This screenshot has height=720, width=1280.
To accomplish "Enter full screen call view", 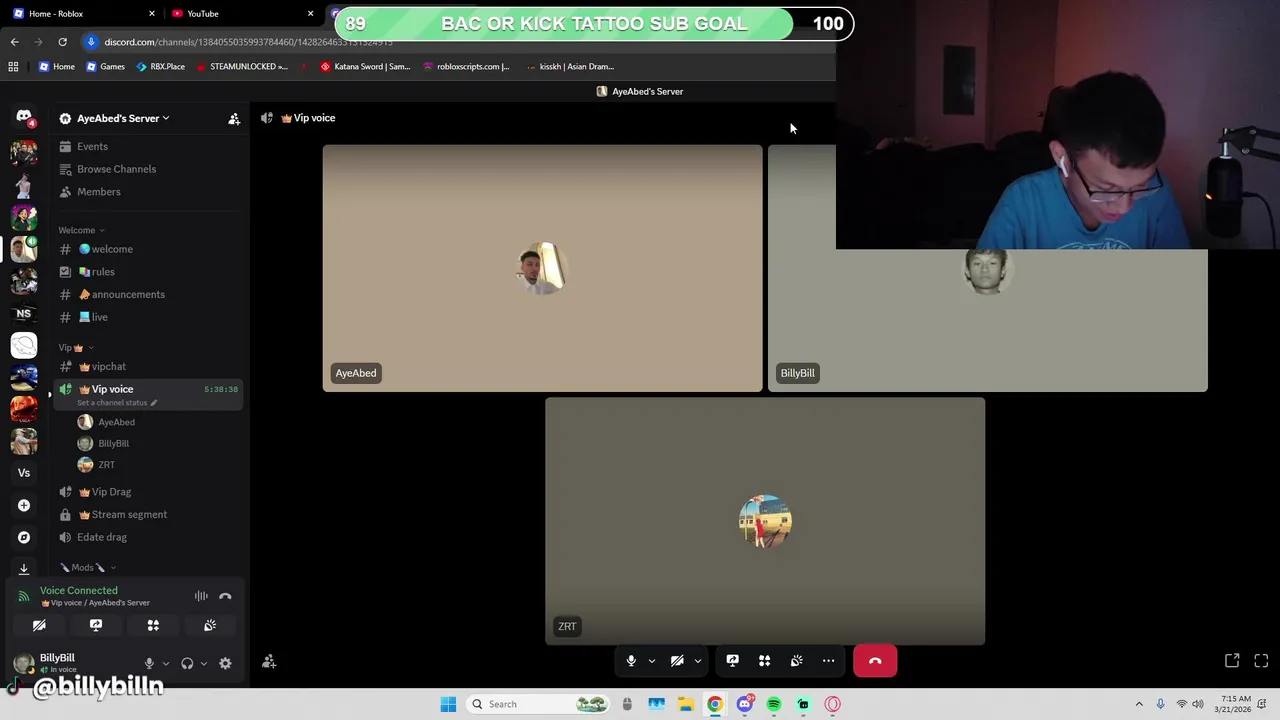I will 1261,661.
